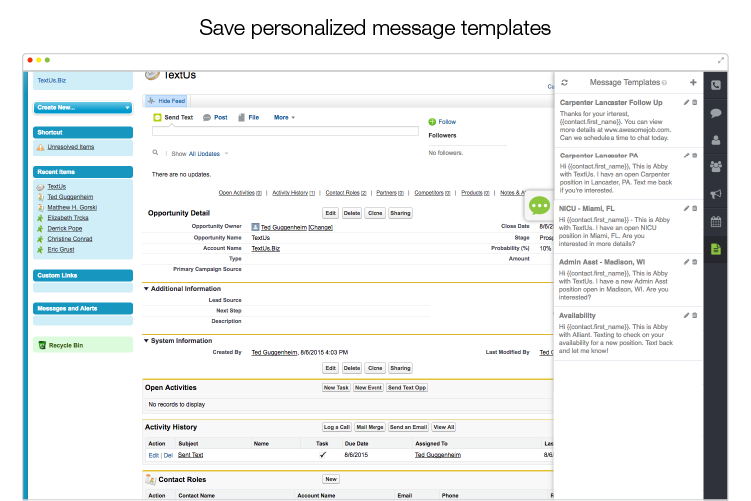Click the green Follow plus icon

[x=432, y=122]
